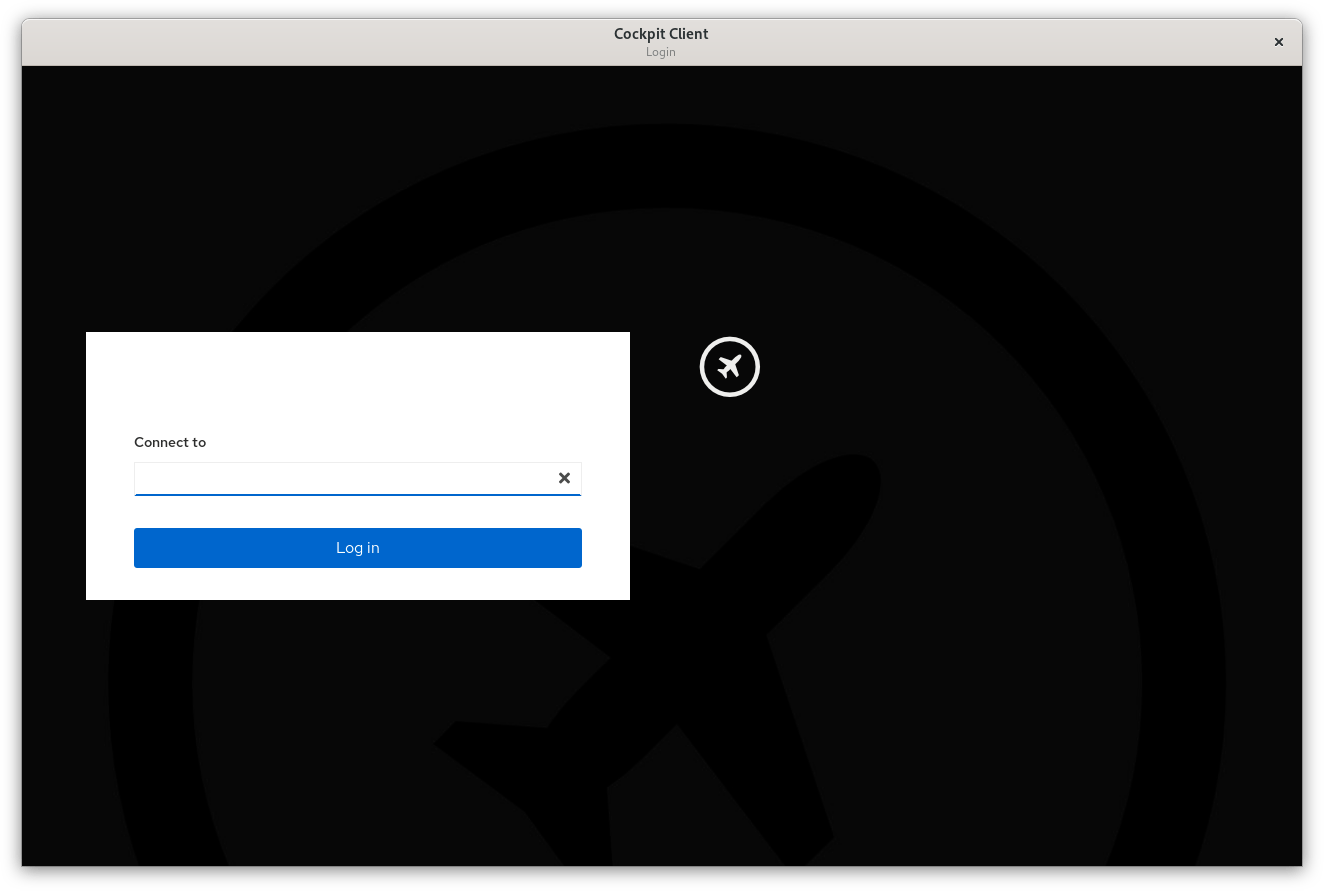1324x891 pixels.
Task: Click the white gap between textbox and Log in
Action: click(x=357, y=512)
